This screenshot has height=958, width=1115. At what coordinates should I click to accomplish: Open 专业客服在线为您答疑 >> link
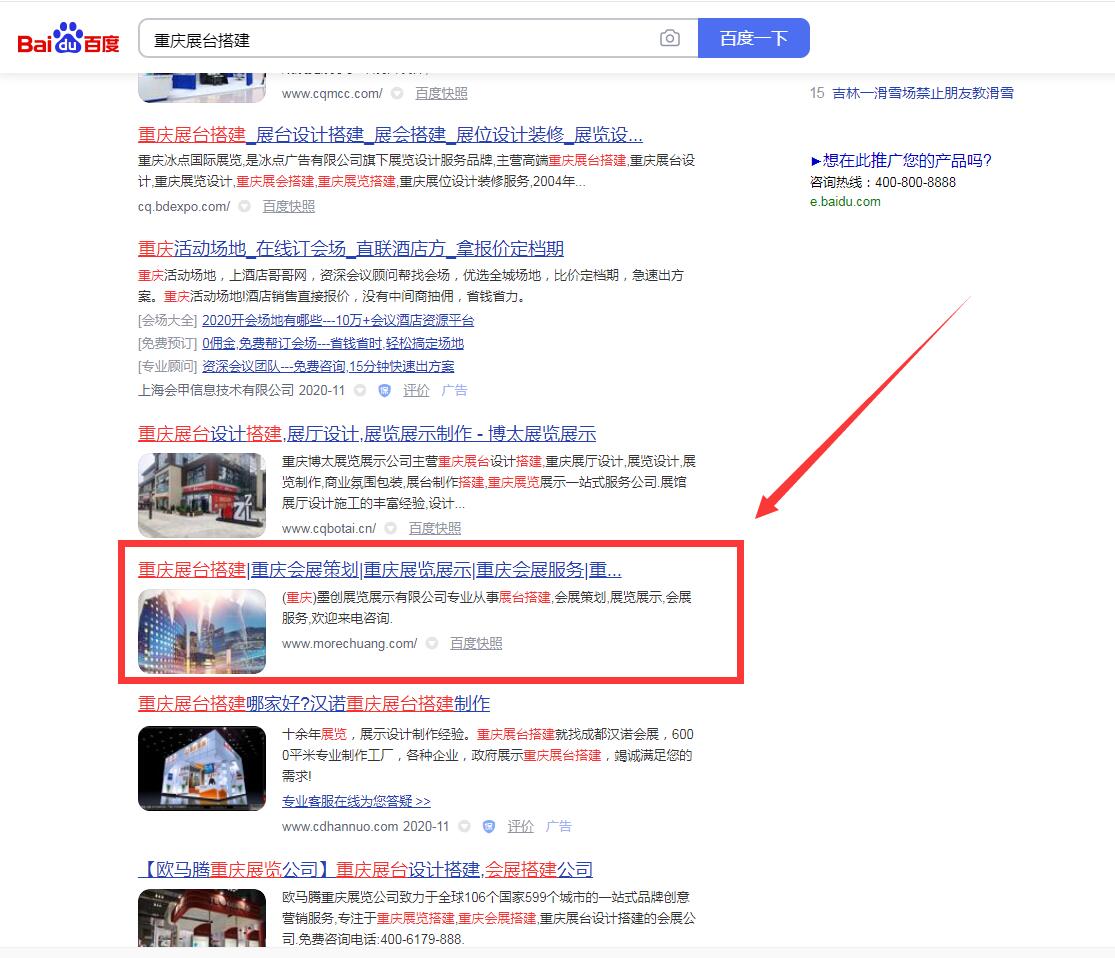click(x=356, y=802)
